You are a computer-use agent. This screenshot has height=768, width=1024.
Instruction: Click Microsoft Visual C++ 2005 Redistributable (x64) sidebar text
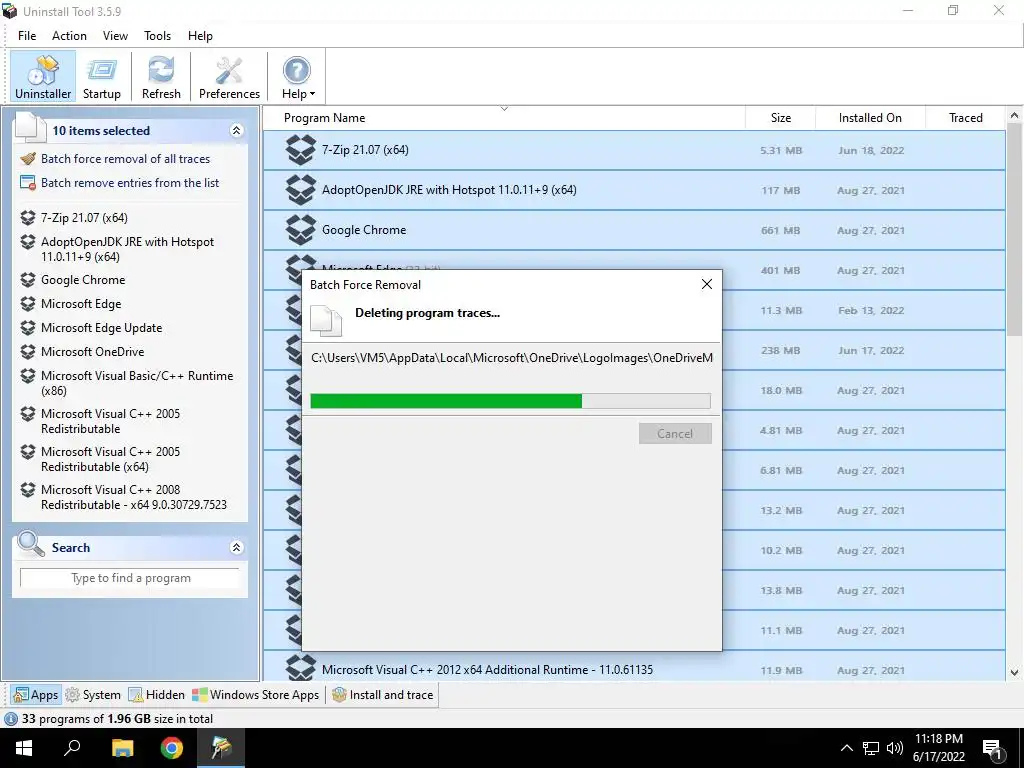click(110, 459)
